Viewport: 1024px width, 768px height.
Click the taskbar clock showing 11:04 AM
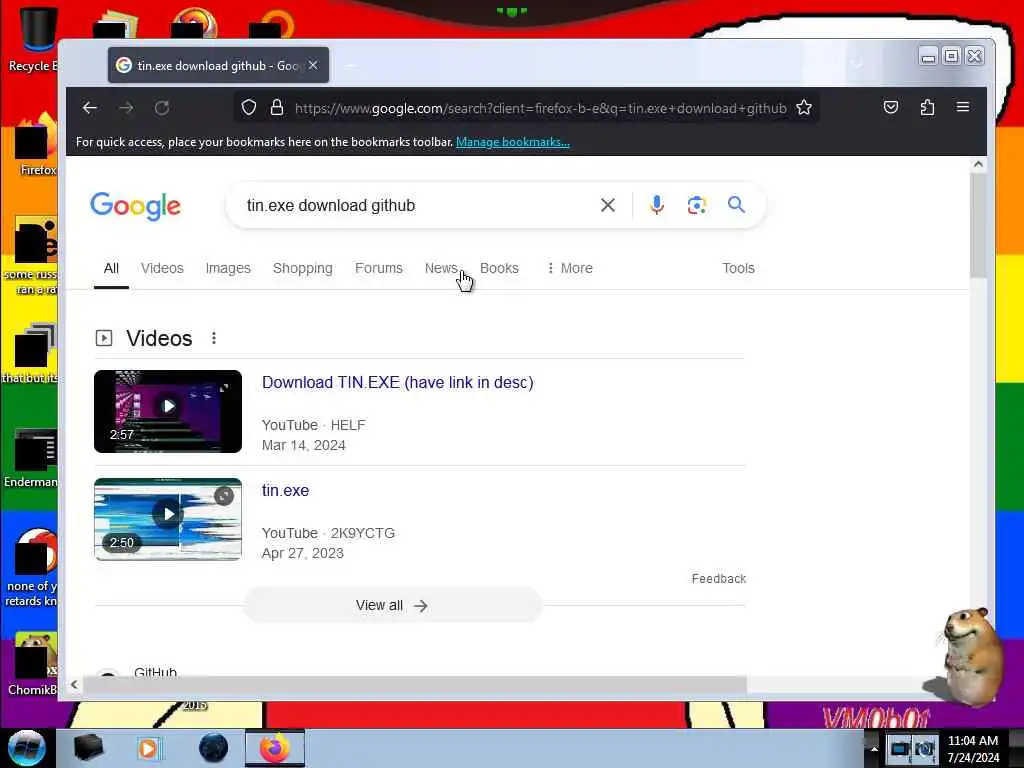973,749
